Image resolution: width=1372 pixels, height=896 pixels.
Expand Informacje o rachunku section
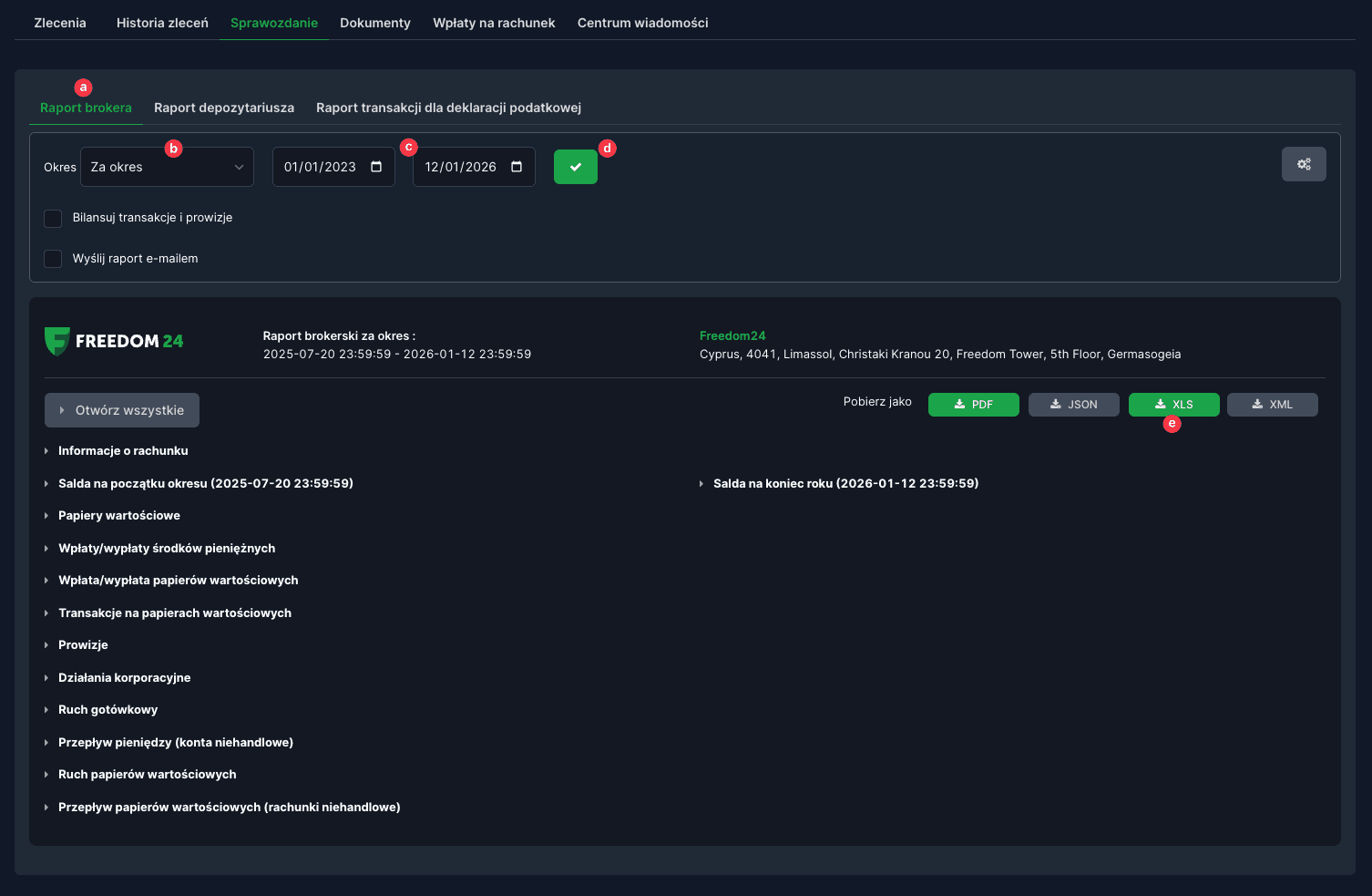(x=123, y=451)
